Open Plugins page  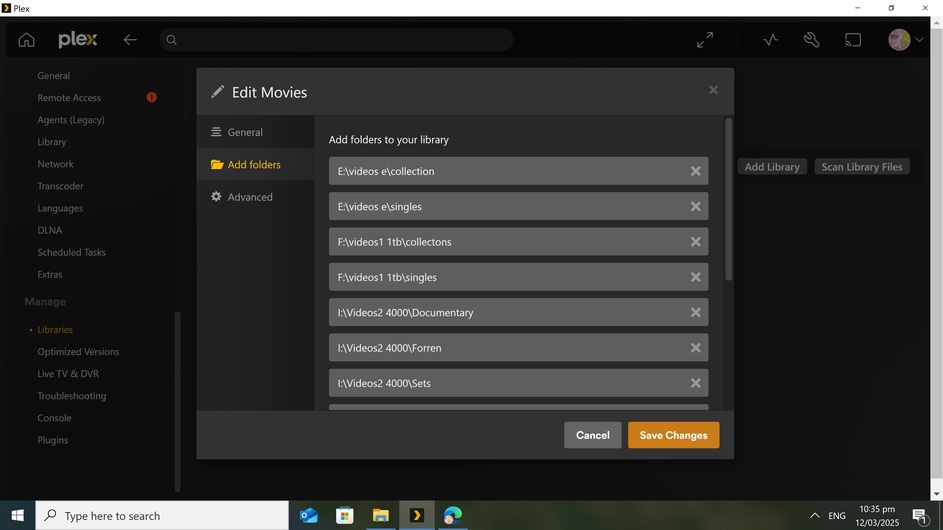click(52, 440)
